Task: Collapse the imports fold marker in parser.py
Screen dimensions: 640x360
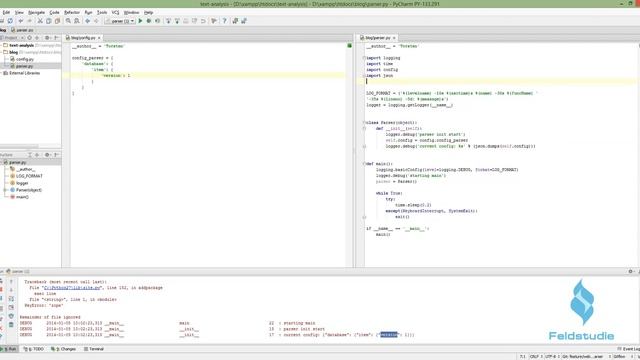Action: [364, 58]
